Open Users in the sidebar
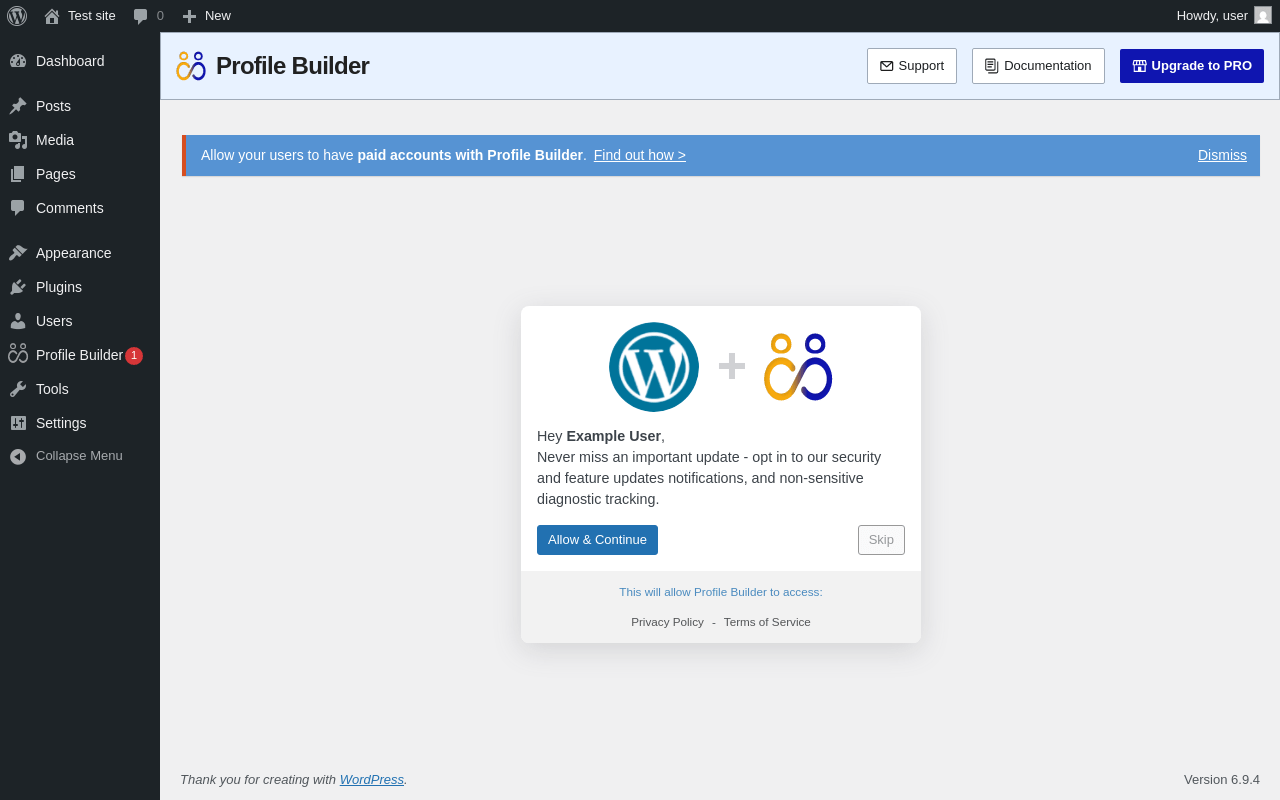1280x800 pixels. [80, 321]
